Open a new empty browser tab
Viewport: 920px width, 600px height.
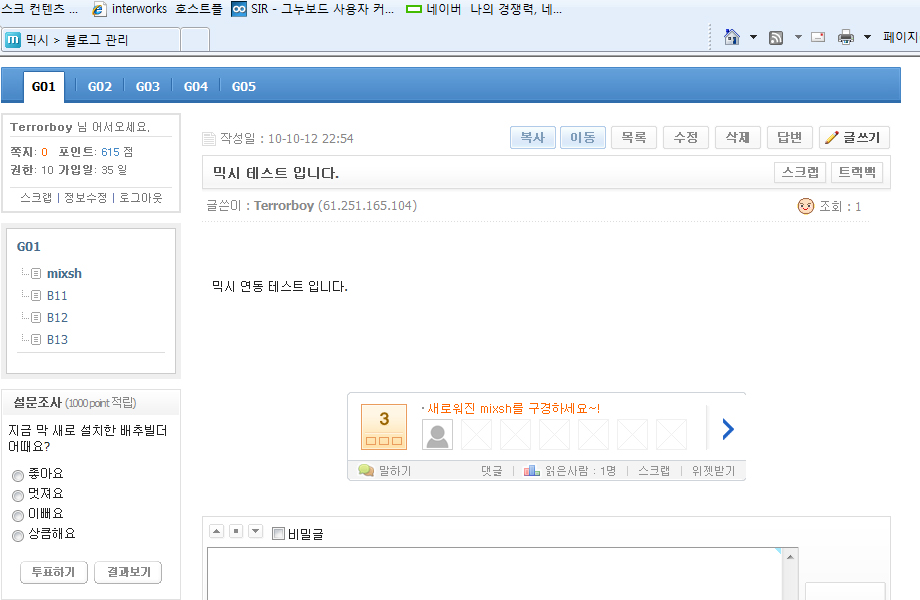195,40
